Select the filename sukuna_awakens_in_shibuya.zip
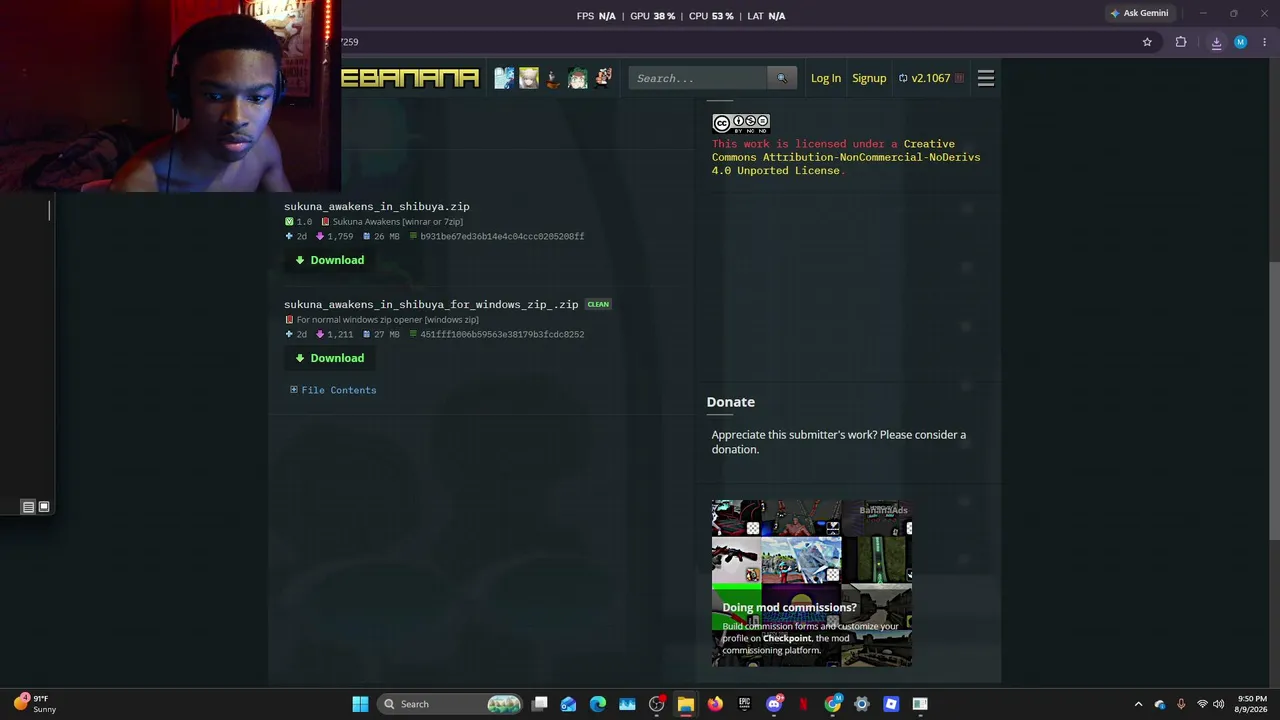The width and height of the screenshot is (1280, 720). pos(377,207)
